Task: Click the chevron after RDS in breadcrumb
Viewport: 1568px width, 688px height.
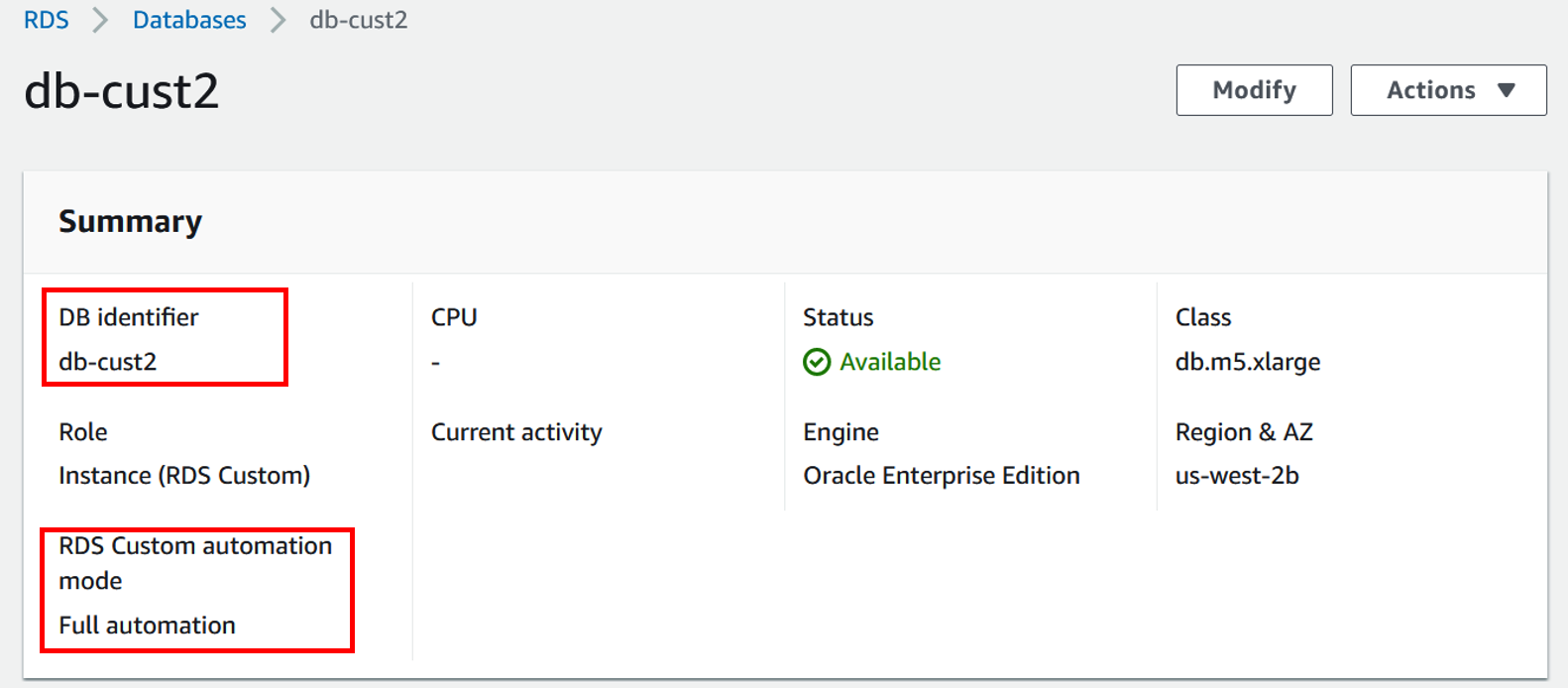Action: [x=100, y=20]
